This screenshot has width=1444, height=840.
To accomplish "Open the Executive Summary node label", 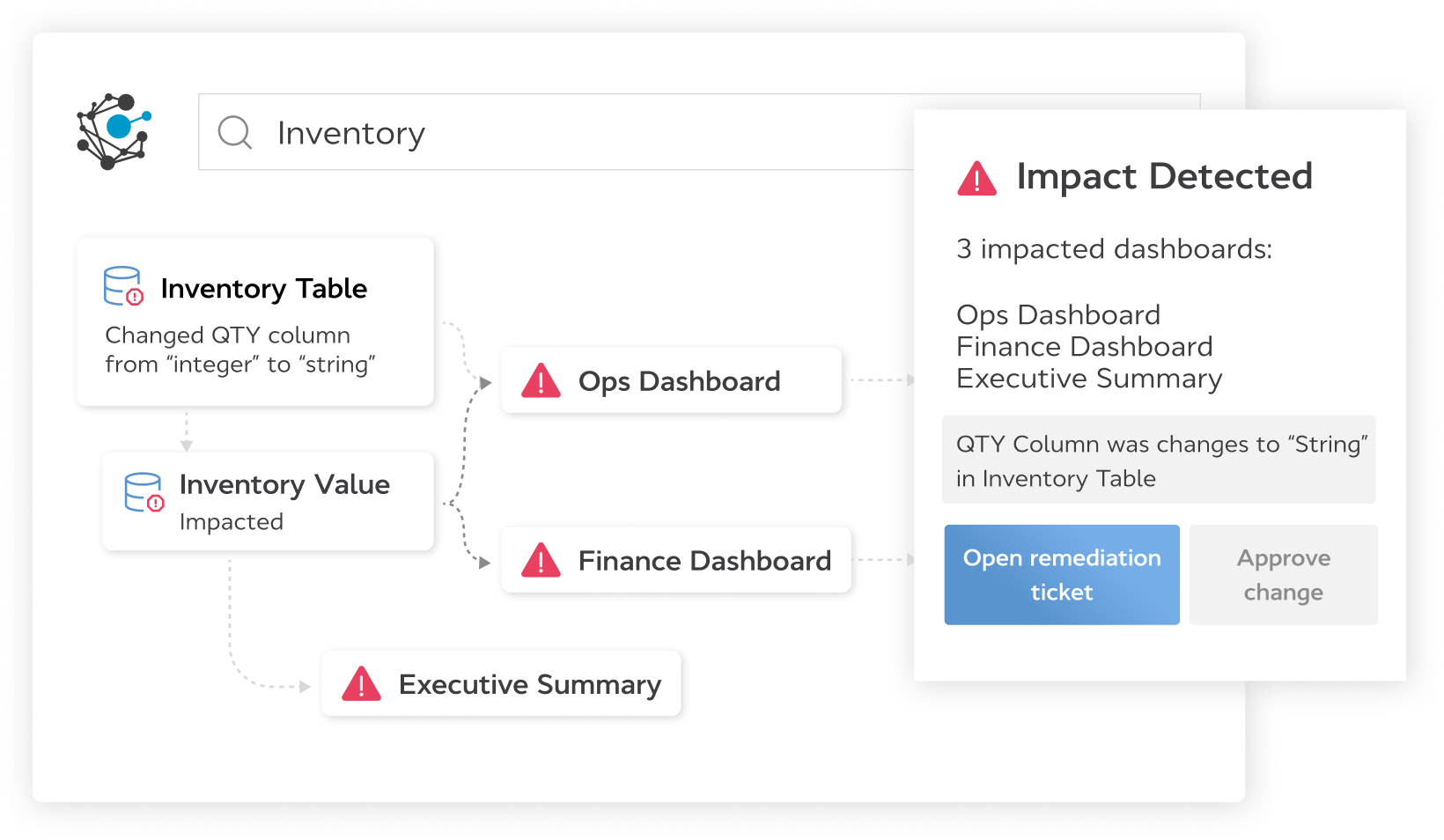I will 529,685.
